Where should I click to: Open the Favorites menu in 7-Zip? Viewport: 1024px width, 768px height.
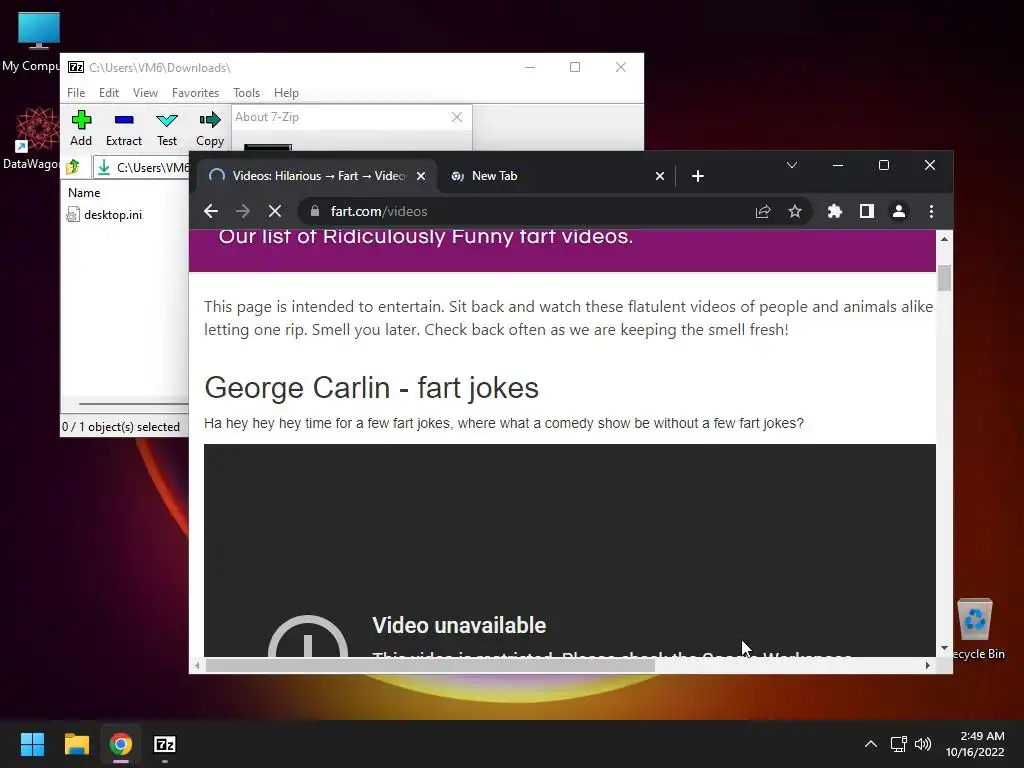[195, 93]
